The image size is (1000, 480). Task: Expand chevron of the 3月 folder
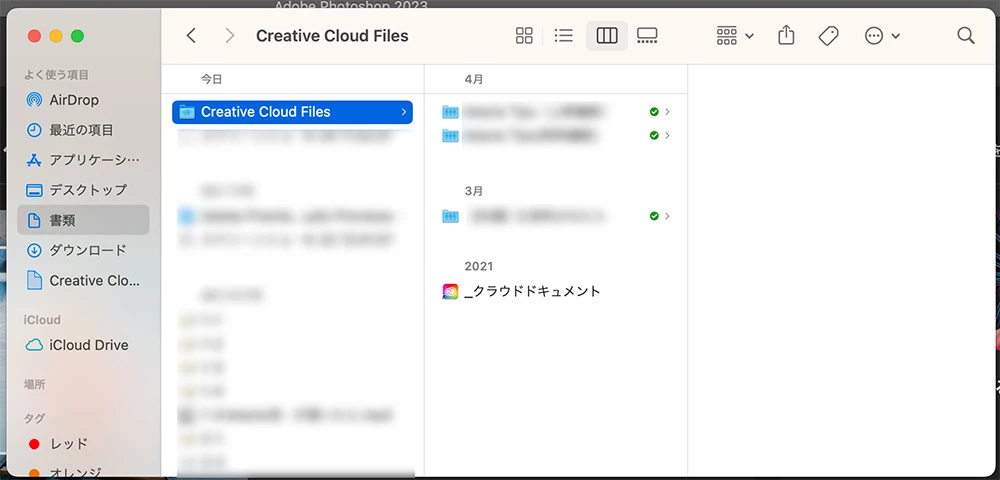click(x=667, y=216)
